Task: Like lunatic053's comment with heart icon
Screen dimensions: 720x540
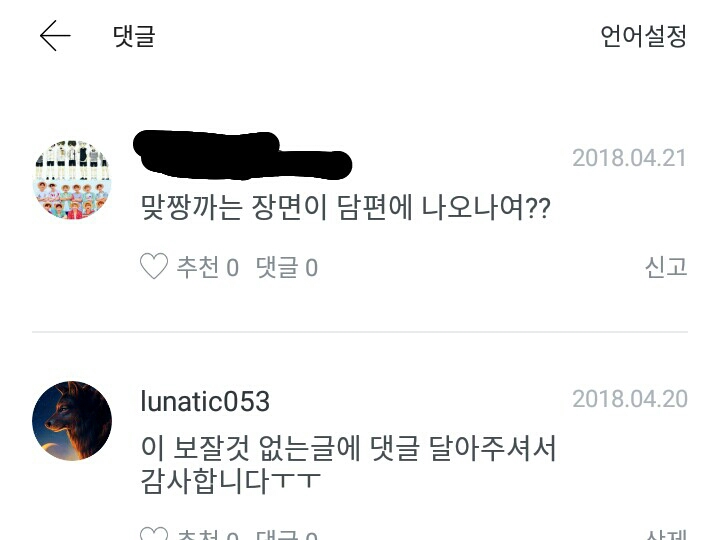Action: [x=154, y=534]
